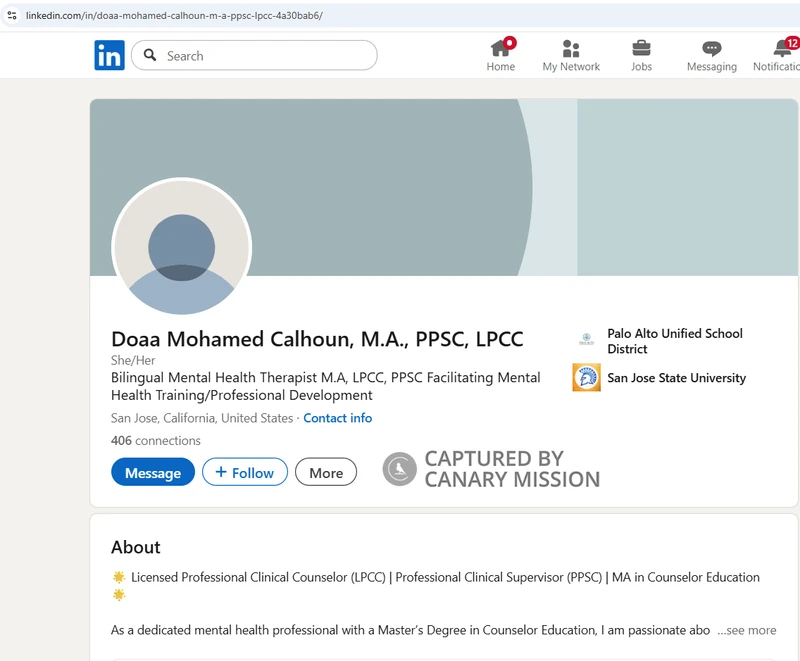Open the Home feed icon
Image resolution: width=800 pixels, height=661 pixels.
(x=501, y=48)
